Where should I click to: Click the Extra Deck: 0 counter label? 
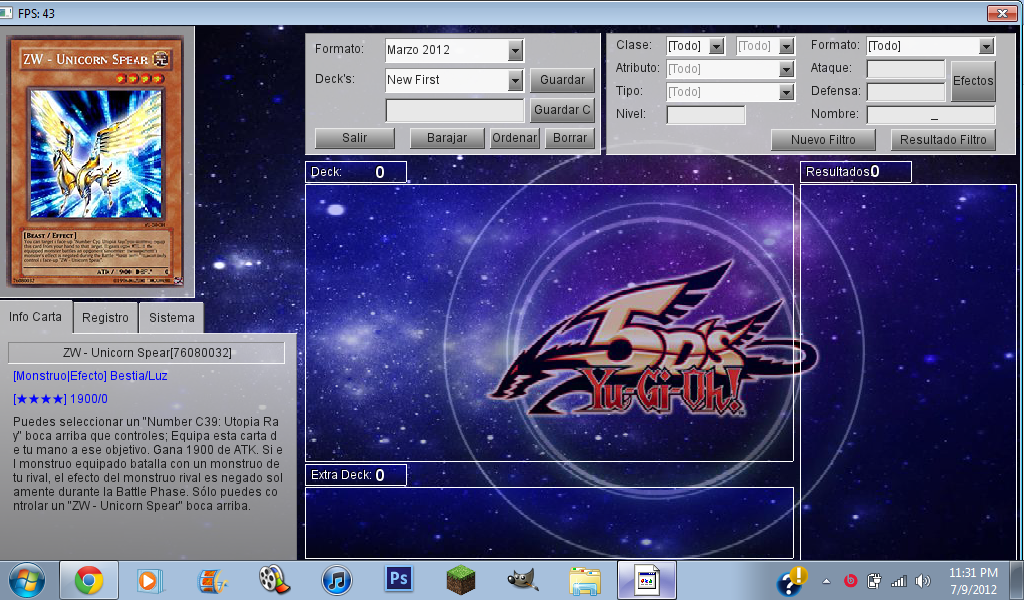pos(356,475)
